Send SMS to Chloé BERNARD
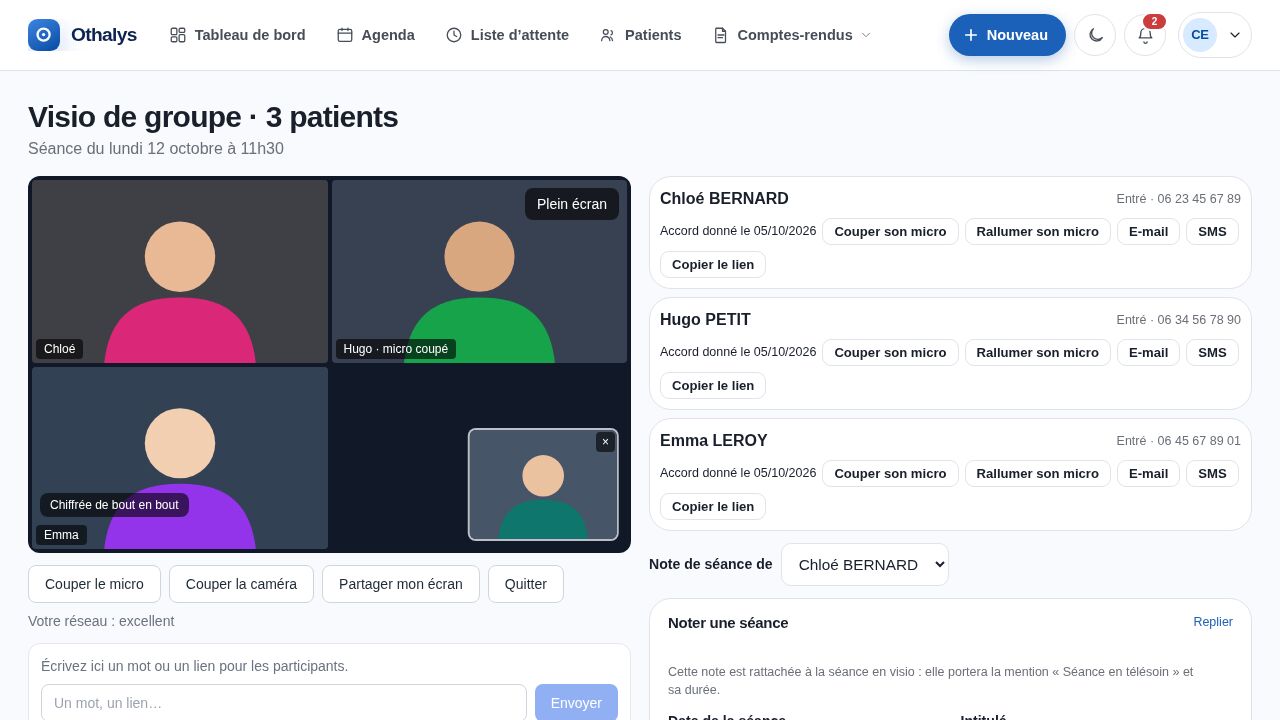 1212,231
